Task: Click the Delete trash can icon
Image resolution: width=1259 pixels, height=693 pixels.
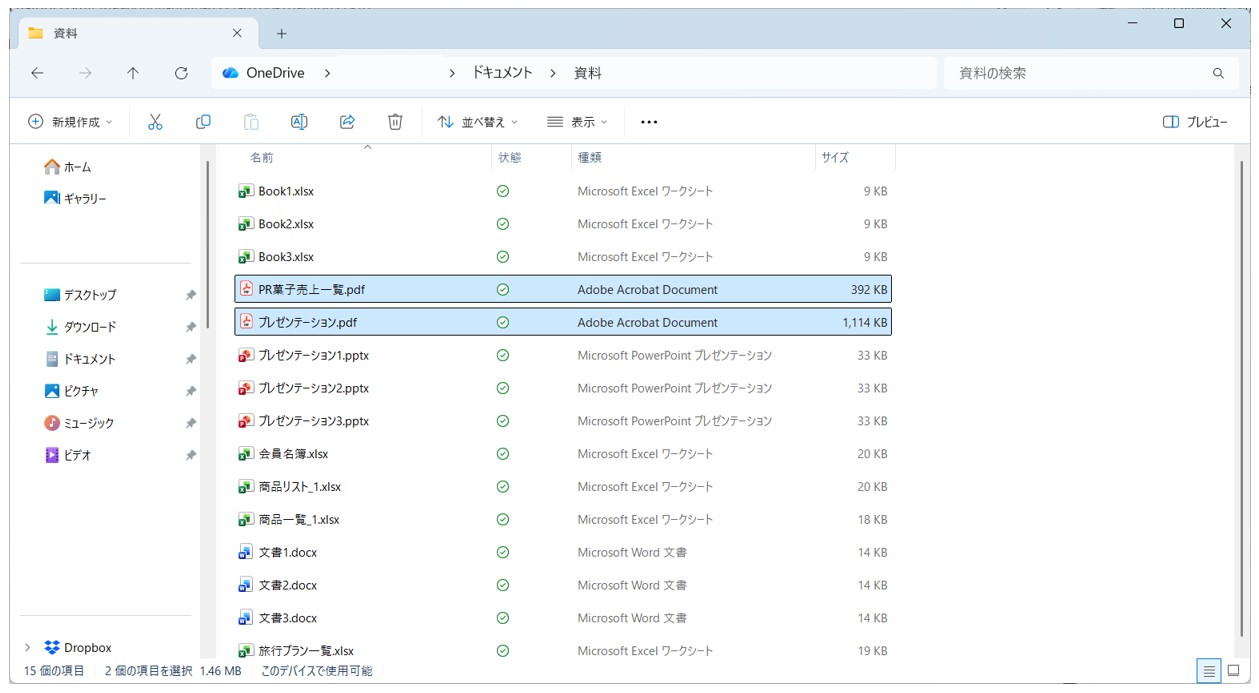Action: pos(395,122)
